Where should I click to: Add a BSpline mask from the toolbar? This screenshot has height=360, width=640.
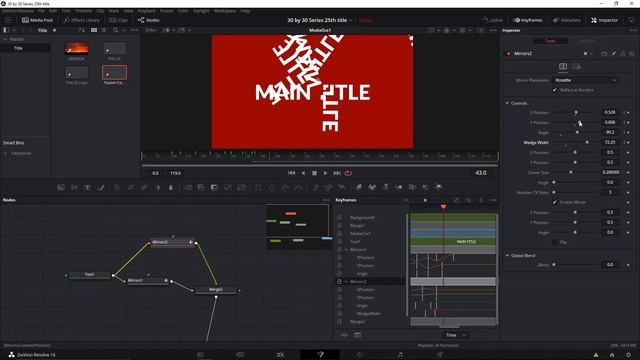299,187
